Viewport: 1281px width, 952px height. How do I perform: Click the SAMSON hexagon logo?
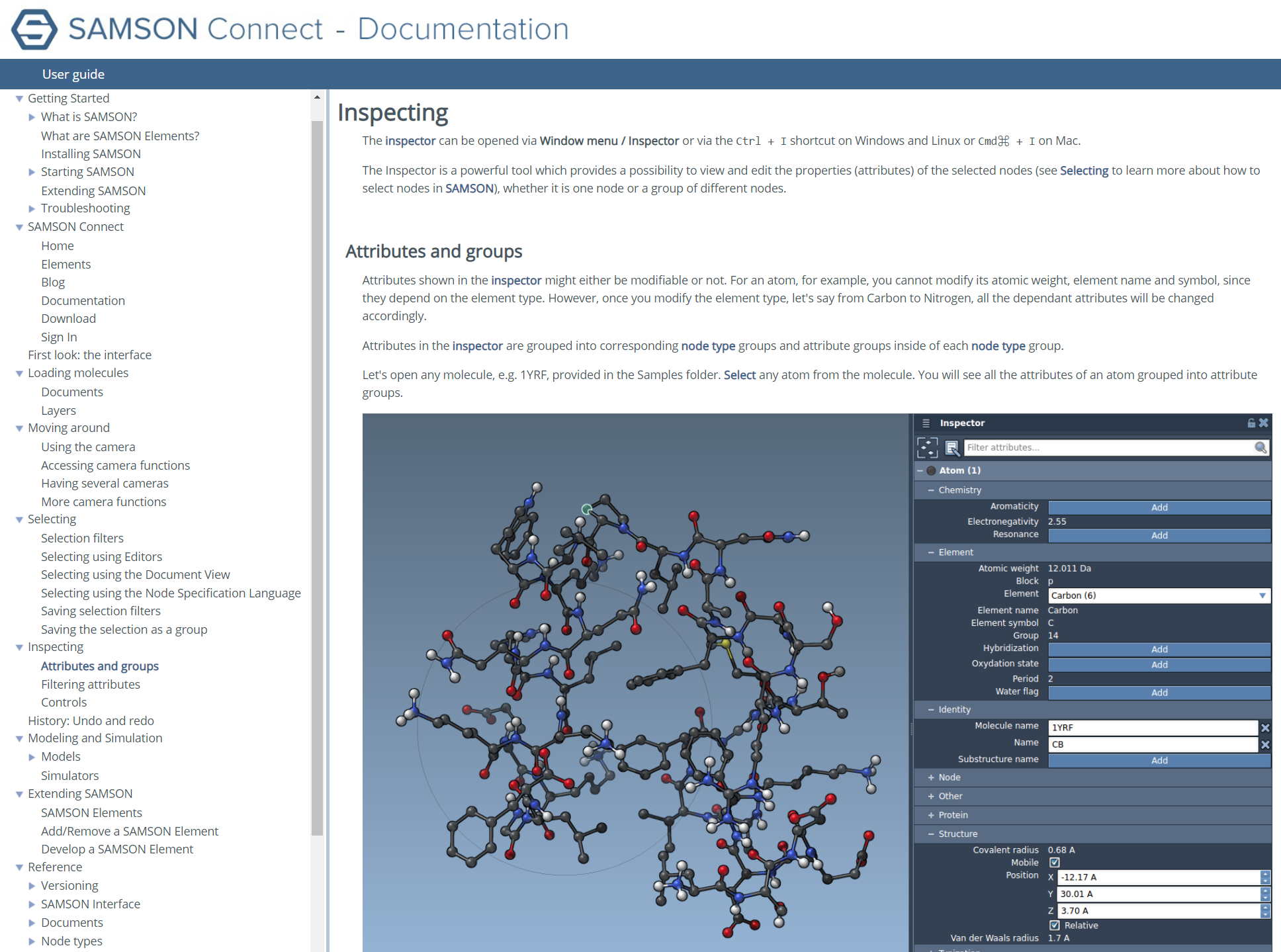coord(34,29)
